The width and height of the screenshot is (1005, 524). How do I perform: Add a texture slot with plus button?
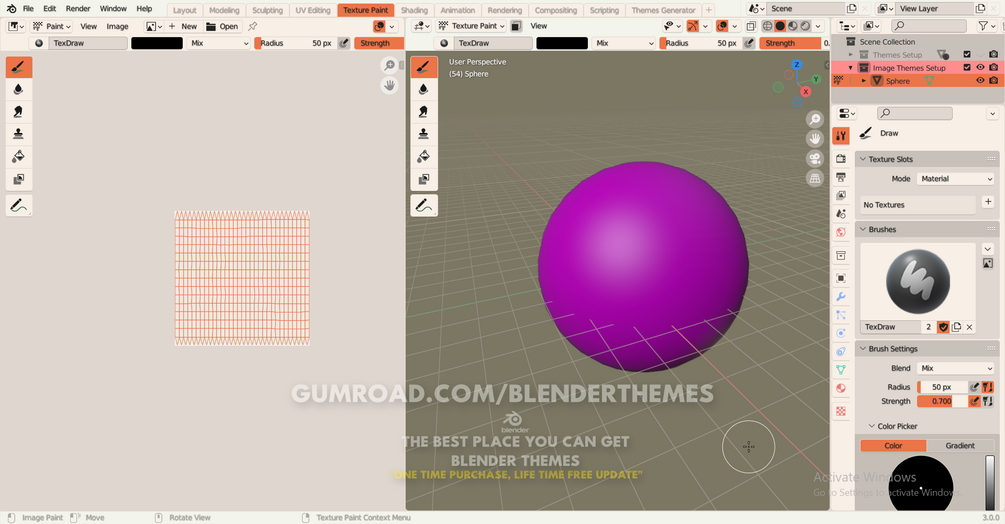[x=988, y=202]
